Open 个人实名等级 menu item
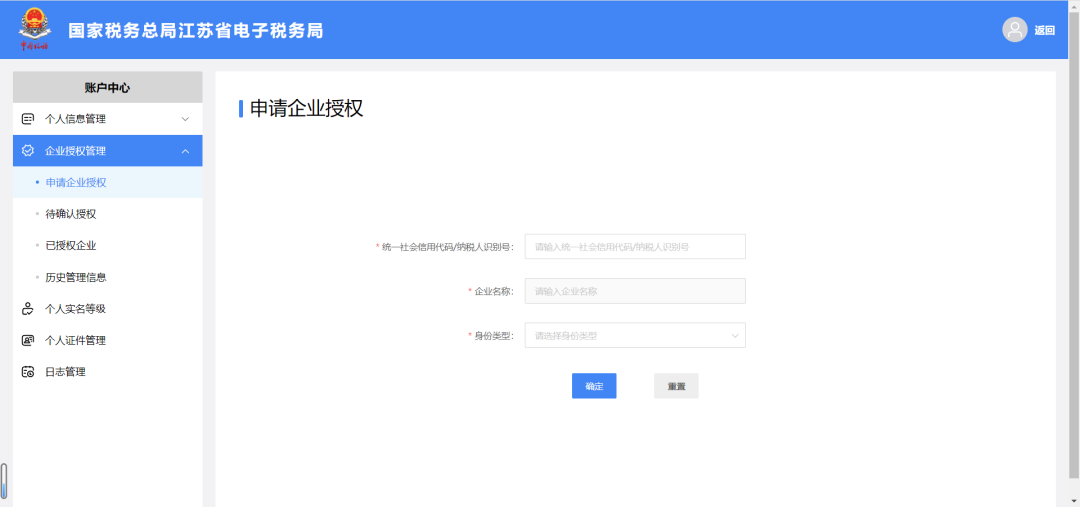 [x=107, y=309]
